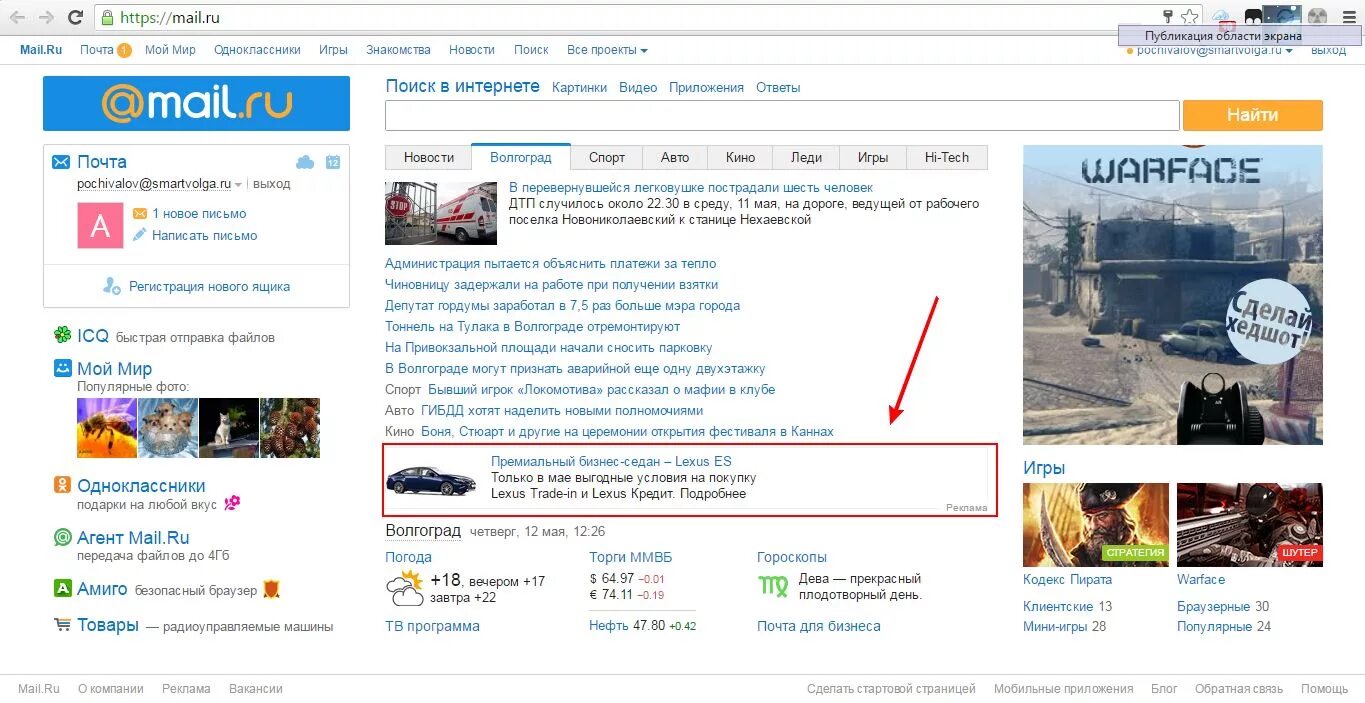Switch to the Спорт news tab
1365x703 pixels.
click(x=606, y=157)
